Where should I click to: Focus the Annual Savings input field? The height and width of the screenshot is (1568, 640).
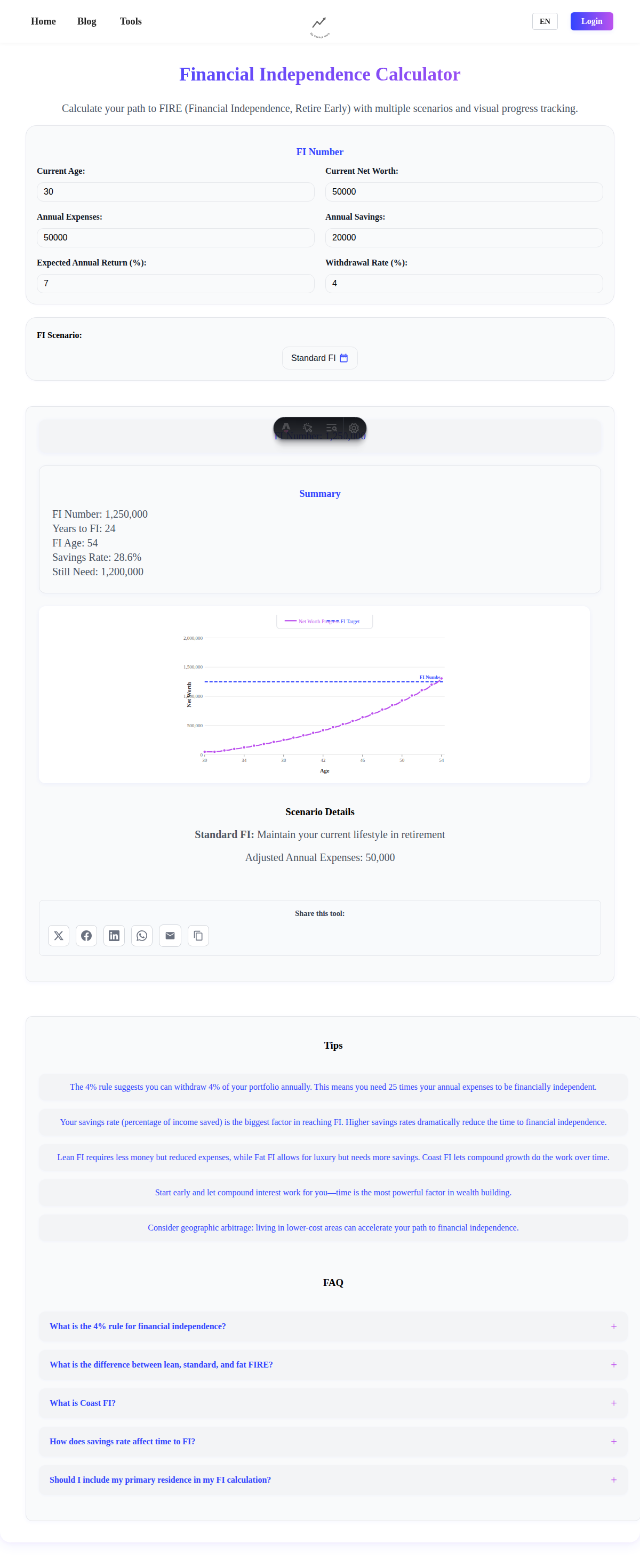[463, 237]
